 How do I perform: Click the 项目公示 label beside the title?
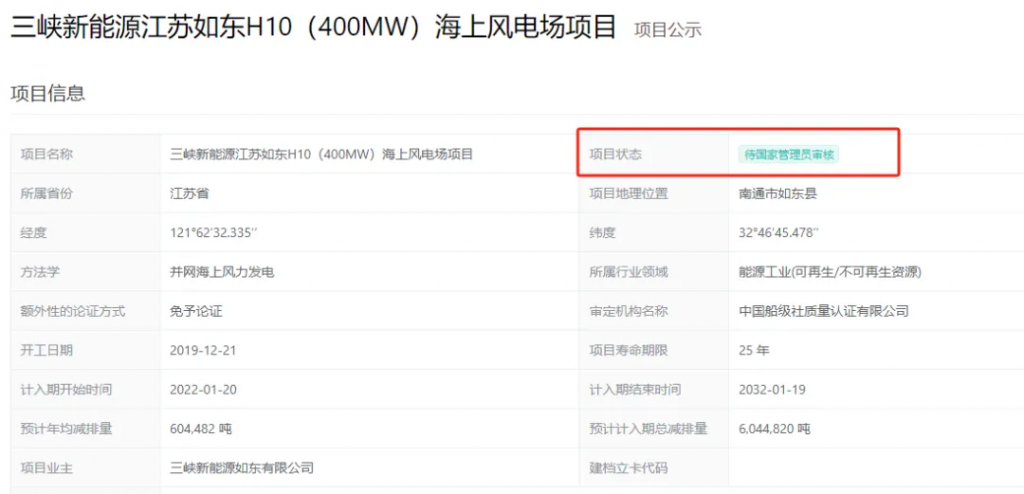[667, 30]
